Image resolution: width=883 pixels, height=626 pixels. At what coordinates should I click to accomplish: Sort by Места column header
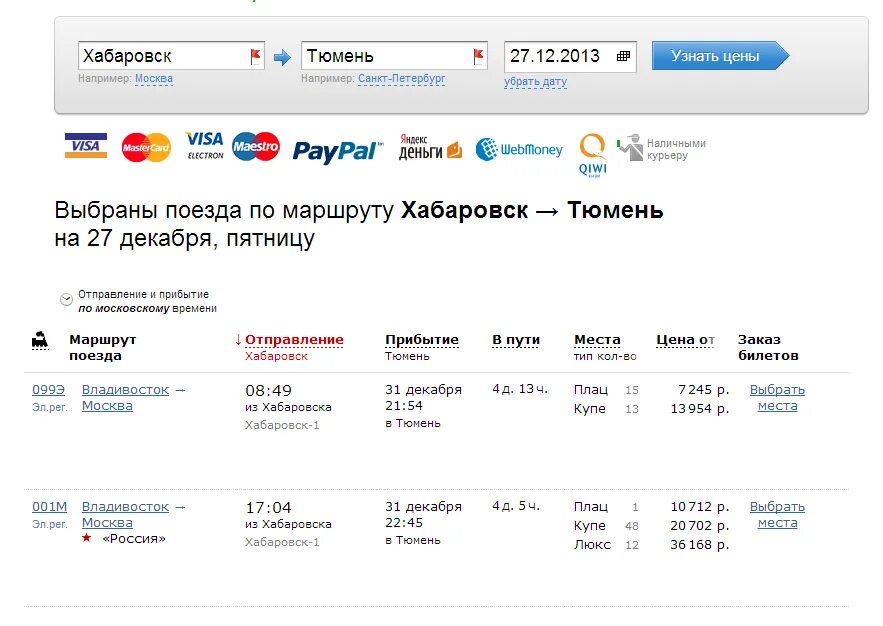[597, 339]
